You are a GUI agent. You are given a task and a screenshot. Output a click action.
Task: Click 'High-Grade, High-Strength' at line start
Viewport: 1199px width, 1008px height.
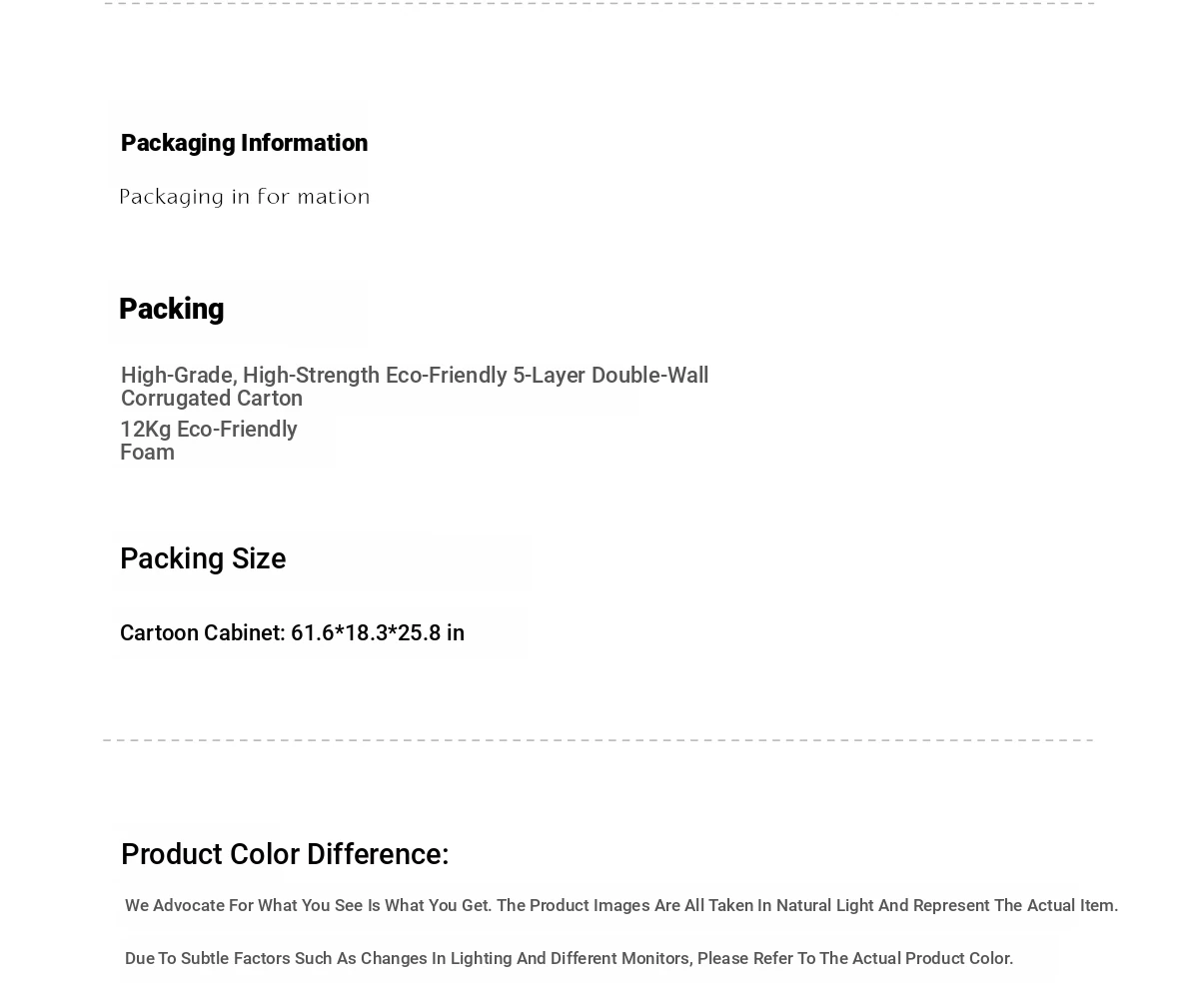[250, 376]
